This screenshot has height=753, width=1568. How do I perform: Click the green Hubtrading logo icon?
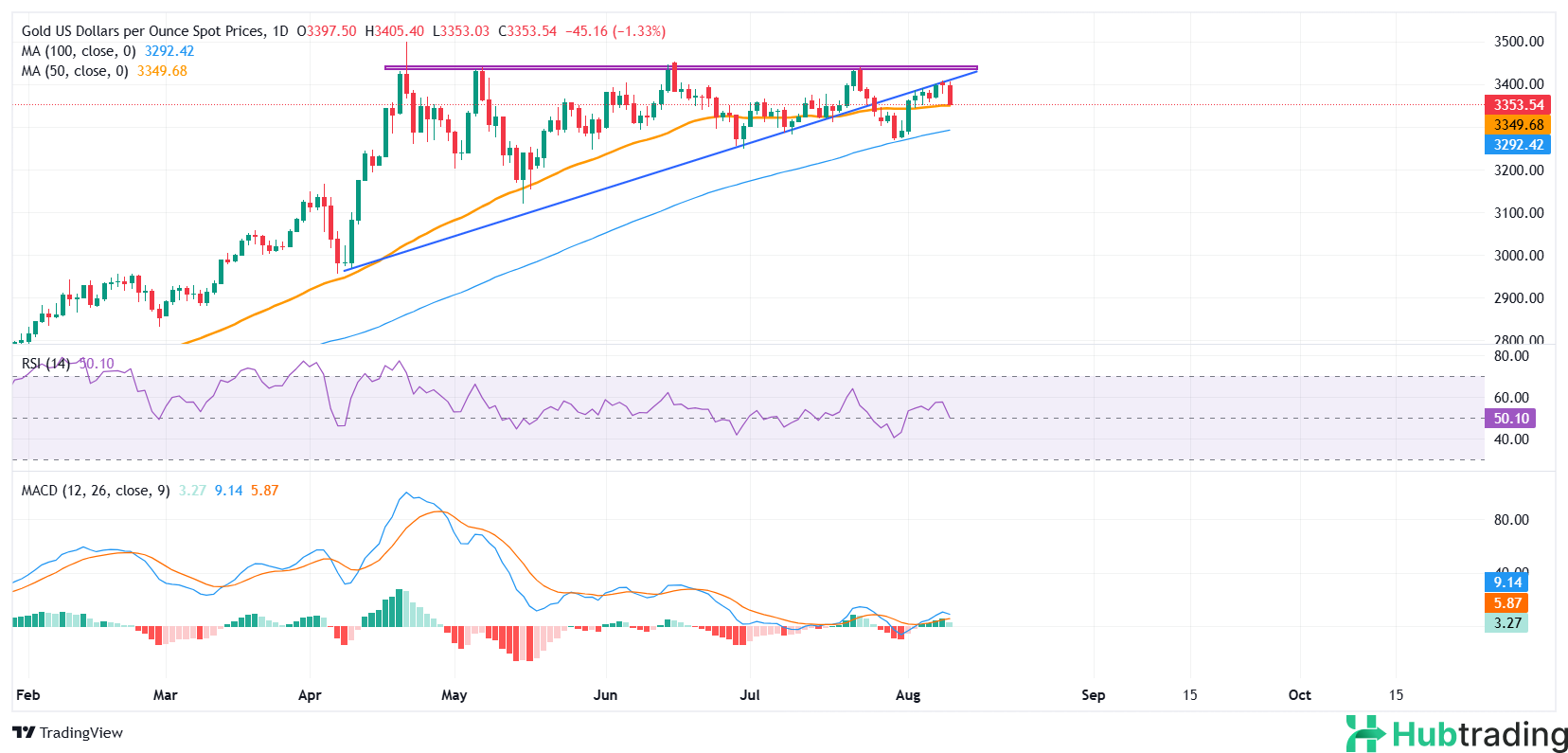tap(1365, 734)
